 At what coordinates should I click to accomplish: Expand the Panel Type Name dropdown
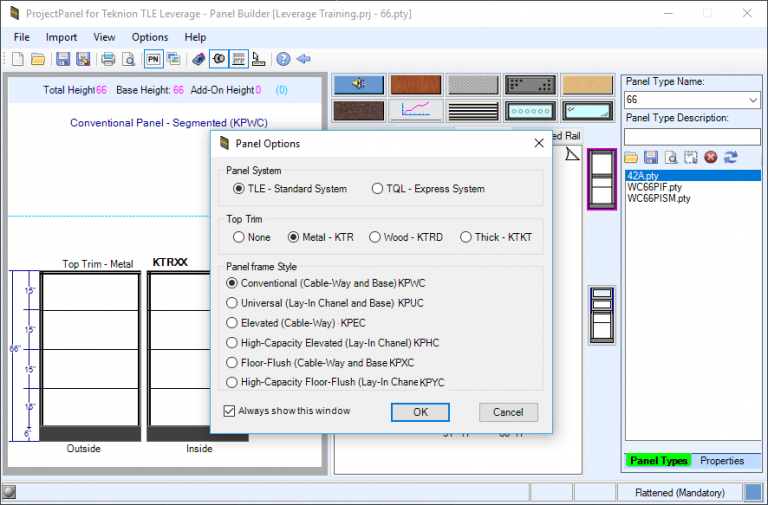coord(752,100)
